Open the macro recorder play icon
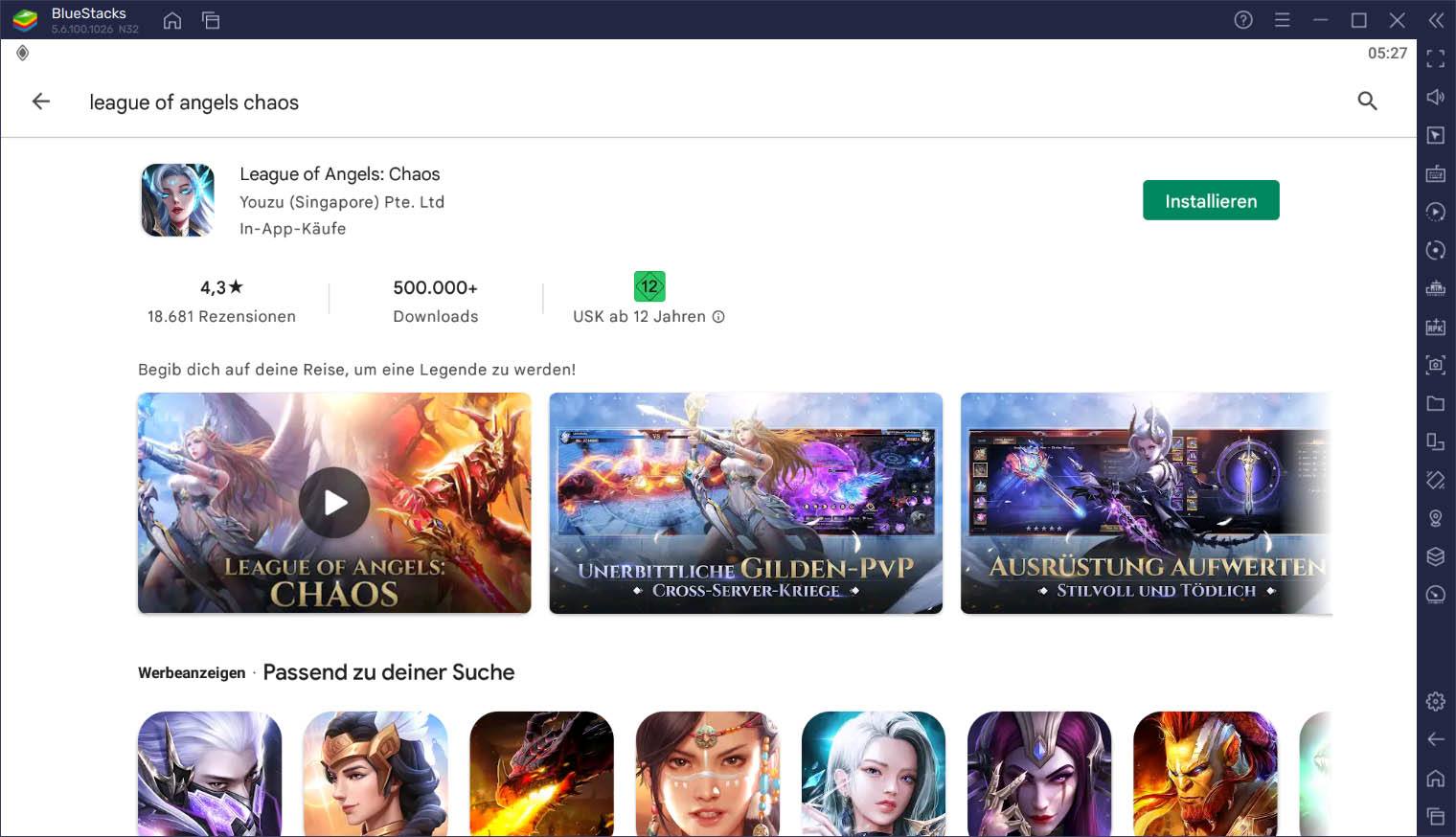1456x837 pixels. click(x=1435, y=212)
